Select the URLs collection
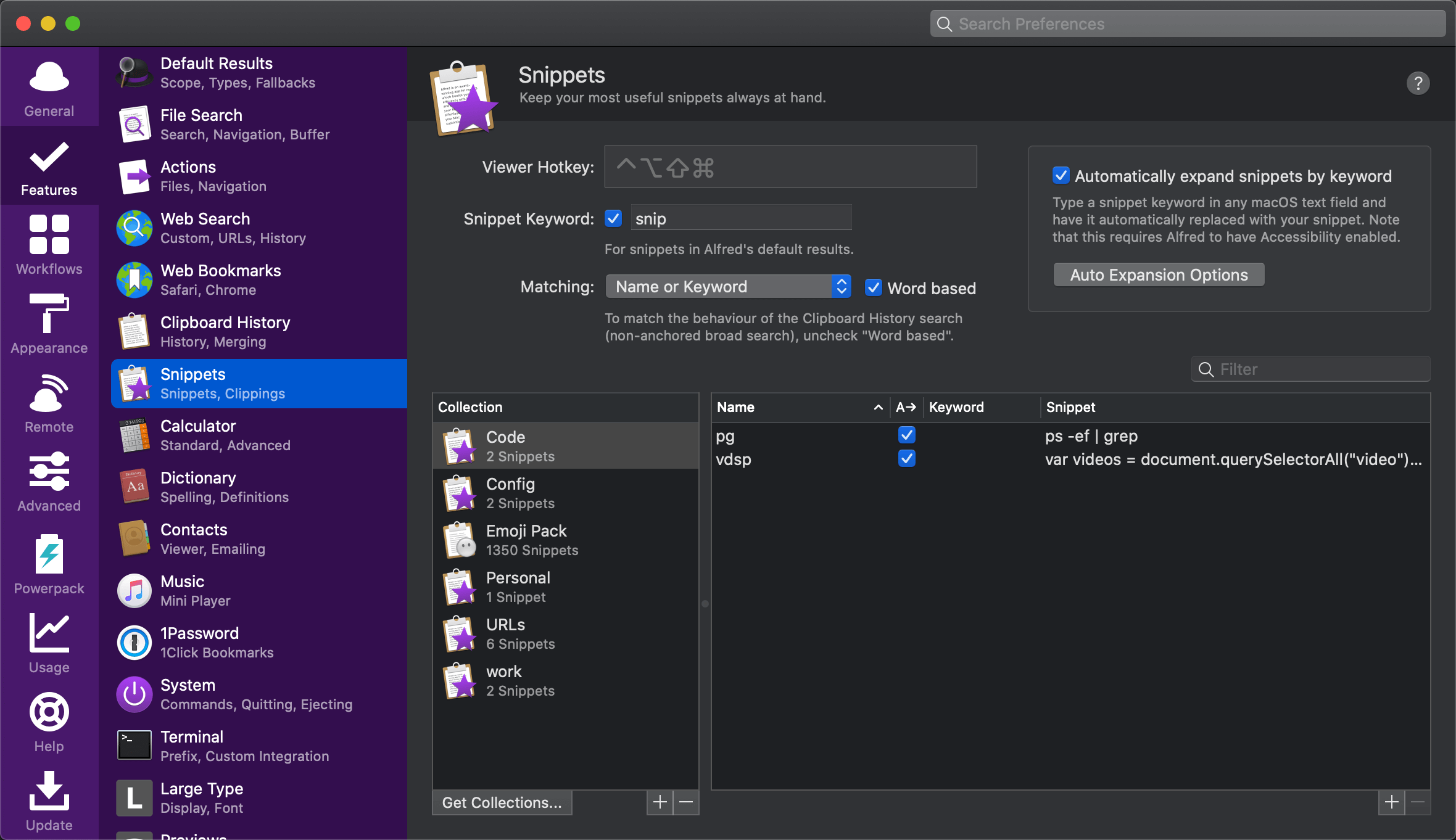 566,633
